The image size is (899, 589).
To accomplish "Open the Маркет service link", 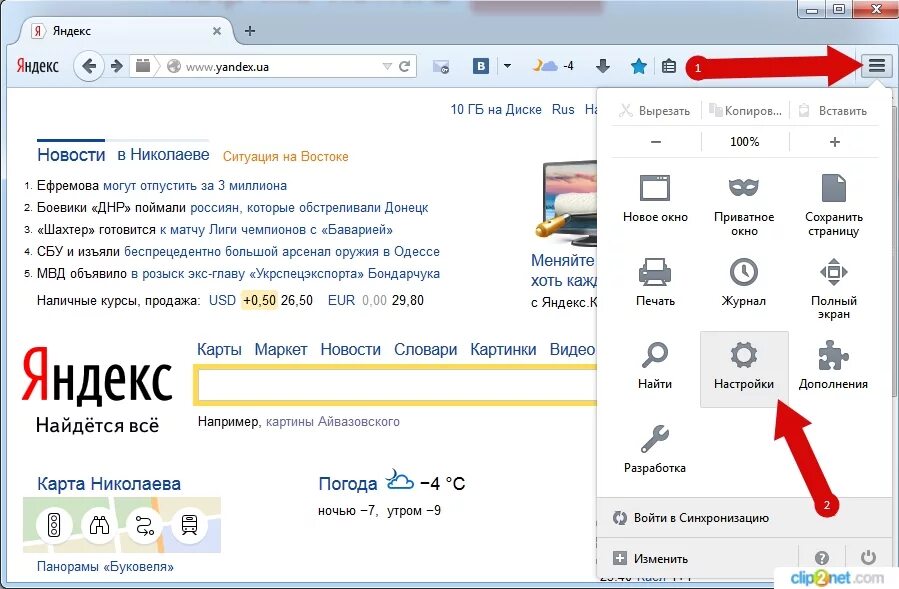I will 281,349.
